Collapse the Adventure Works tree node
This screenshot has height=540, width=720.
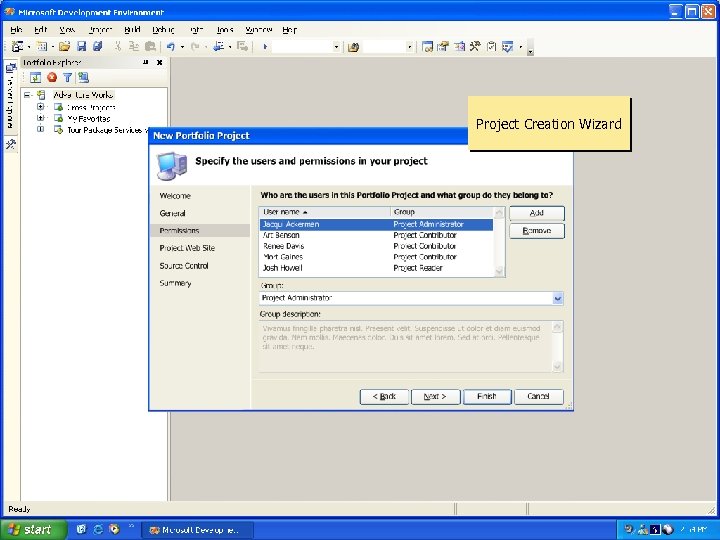(28, 95)
